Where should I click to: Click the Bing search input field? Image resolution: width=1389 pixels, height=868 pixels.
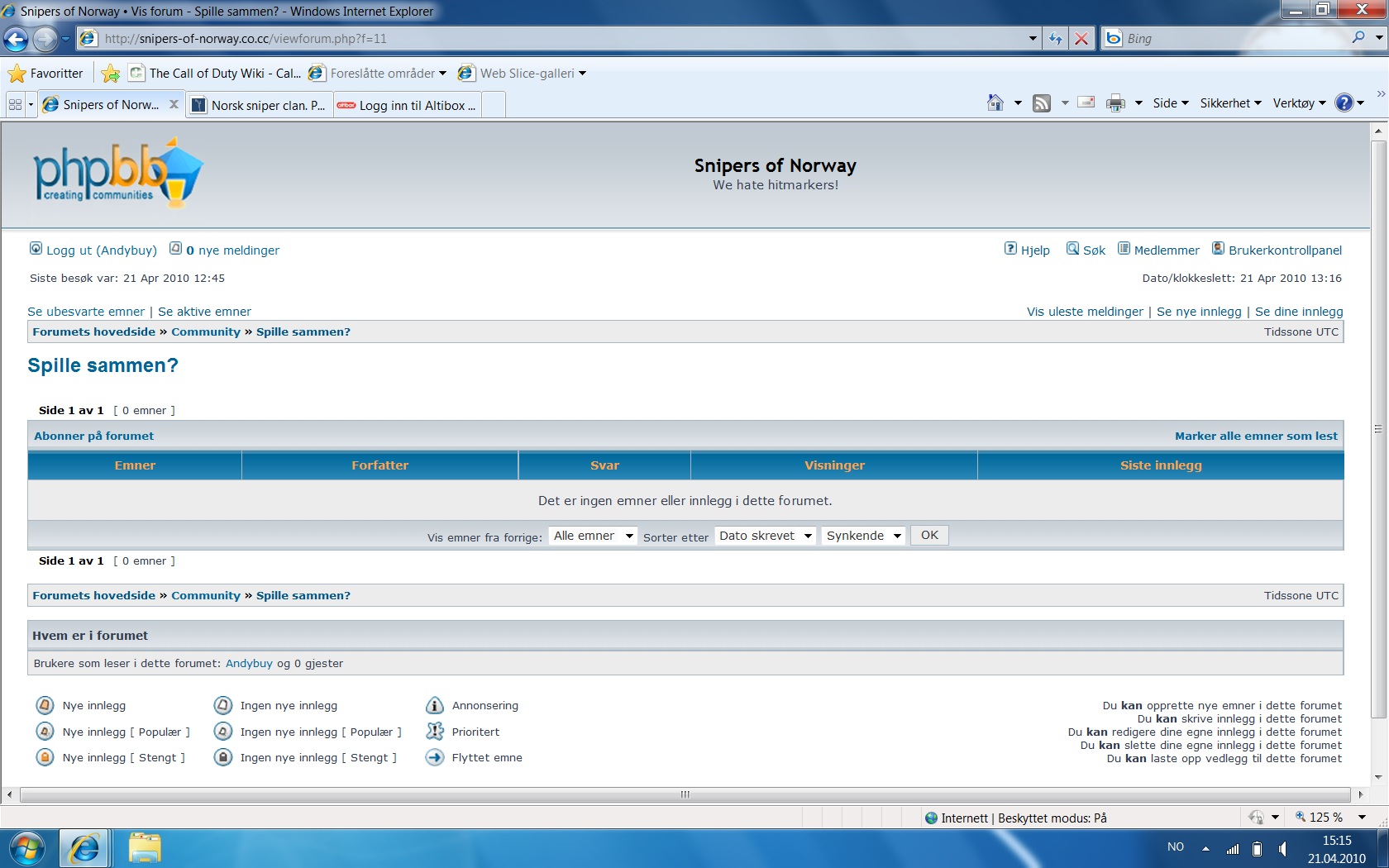1235,38
